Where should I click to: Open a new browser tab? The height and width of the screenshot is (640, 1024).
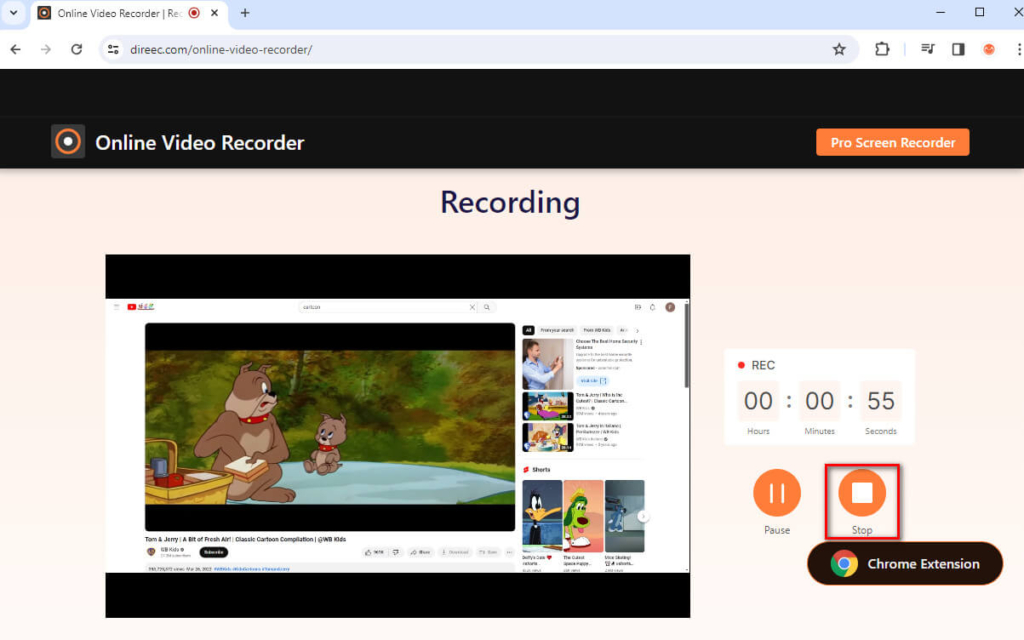point(245,13)
